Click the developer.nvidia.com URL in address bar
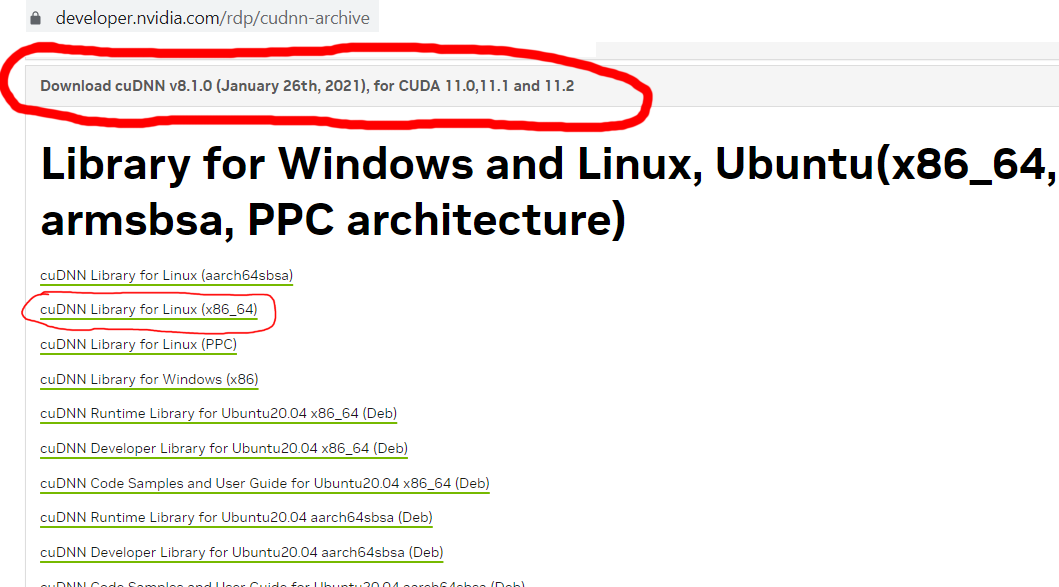 [212, 18]
